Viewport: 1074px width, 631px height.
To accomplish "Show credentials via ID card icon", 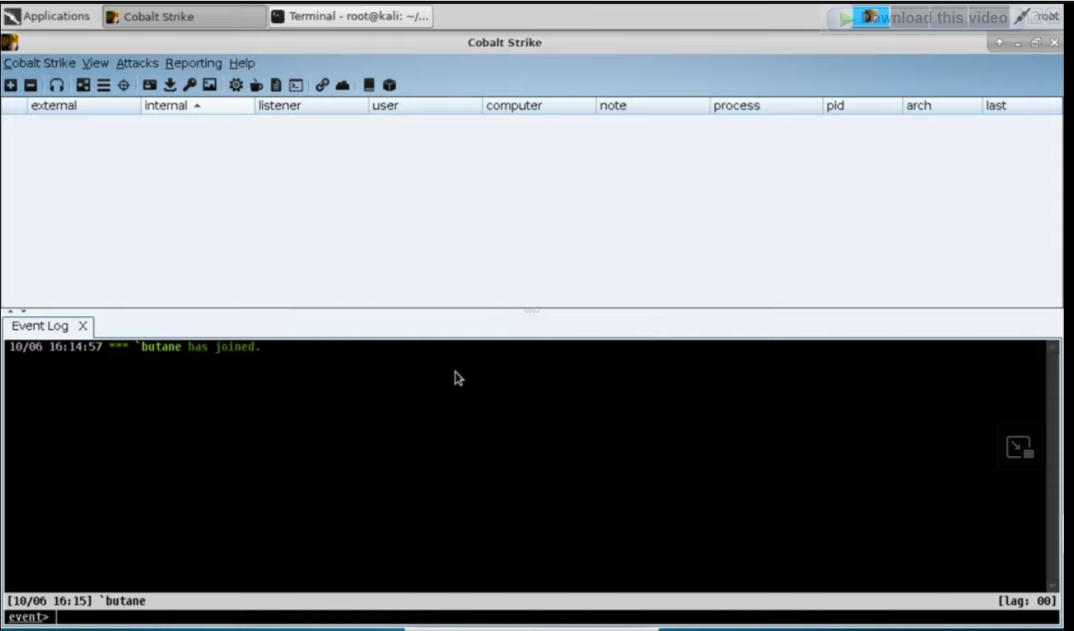I will point(149,86).
